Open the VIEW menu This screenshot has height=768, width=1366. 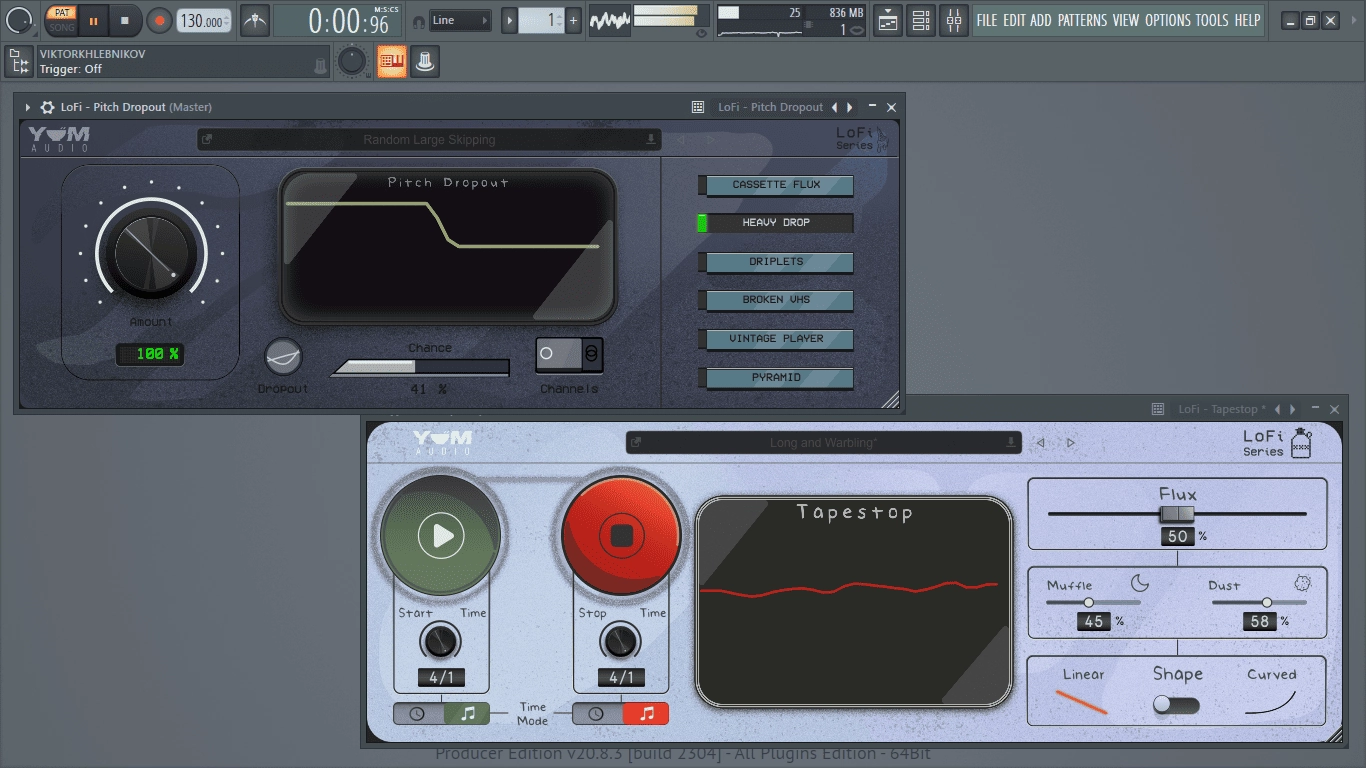coord(1126,20)
